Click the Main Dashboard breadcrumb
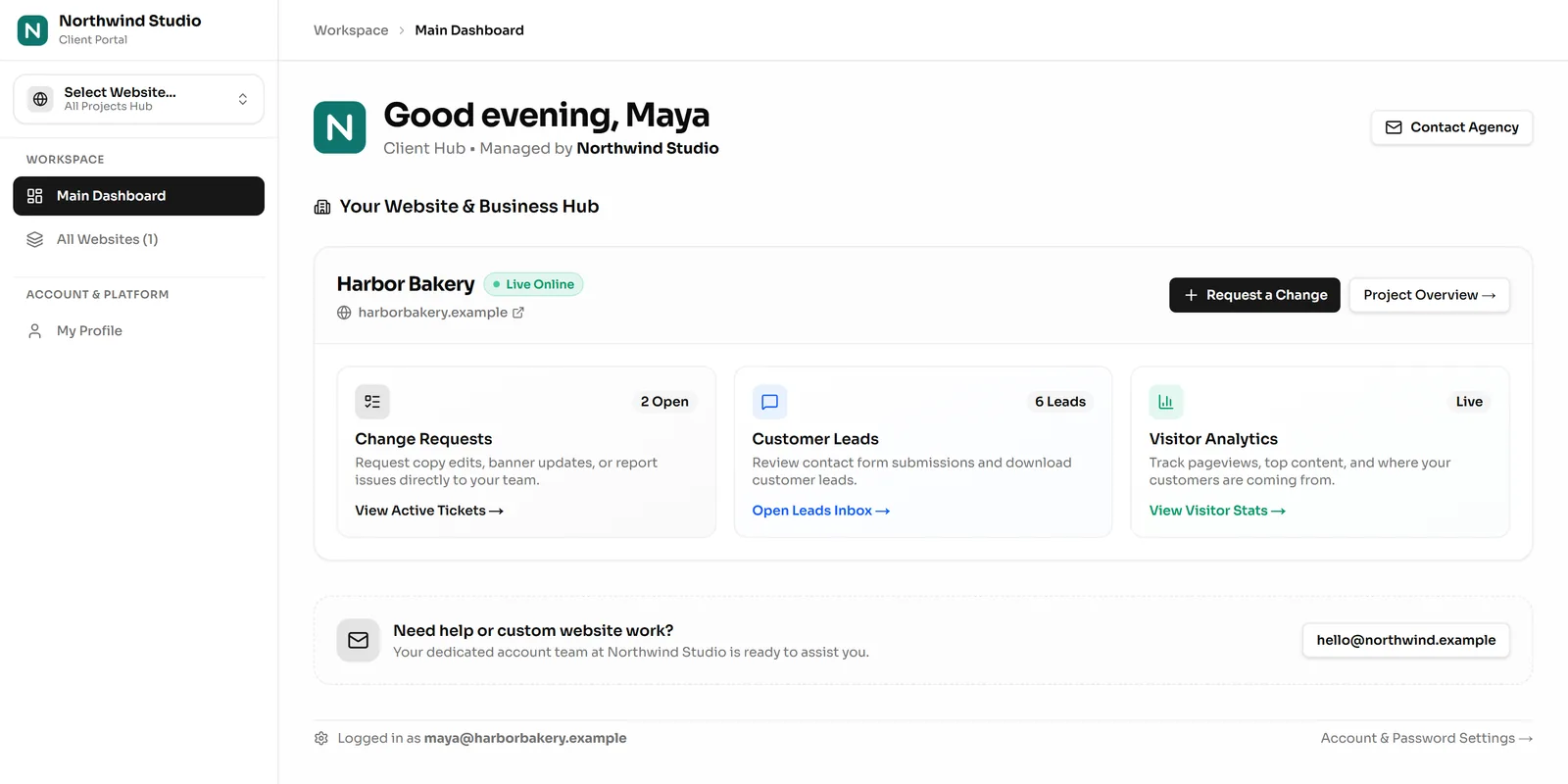This screenshot has width=1568, height=784. 469,30
